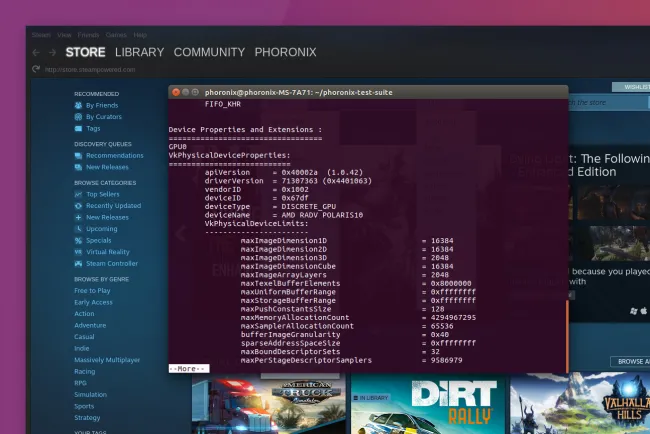Browse the Casual genre
The height and width of the screenshot is (434, 650).
coord(84,337)
